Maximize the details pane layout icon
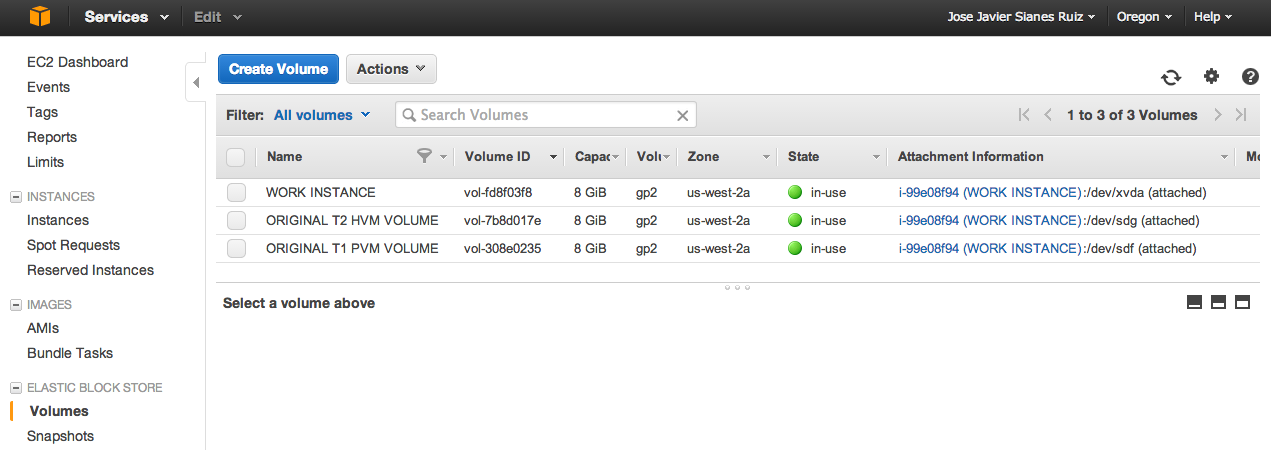1271x450 pixels. (x=1242, y=302)
